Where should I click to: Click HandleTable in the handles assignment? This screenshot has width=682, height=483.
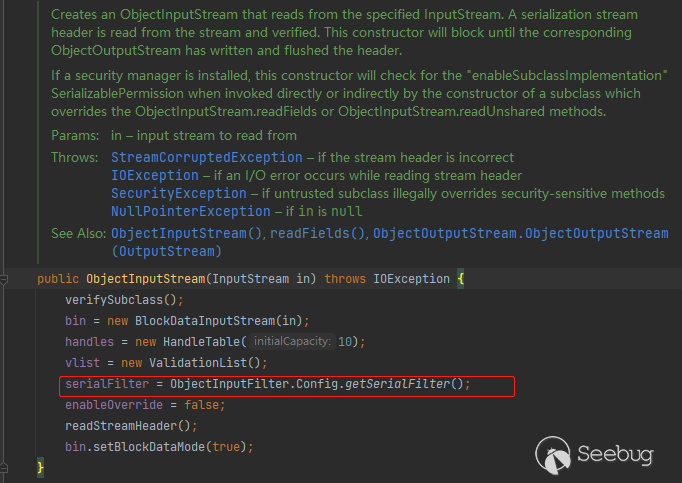coord(201,342)
